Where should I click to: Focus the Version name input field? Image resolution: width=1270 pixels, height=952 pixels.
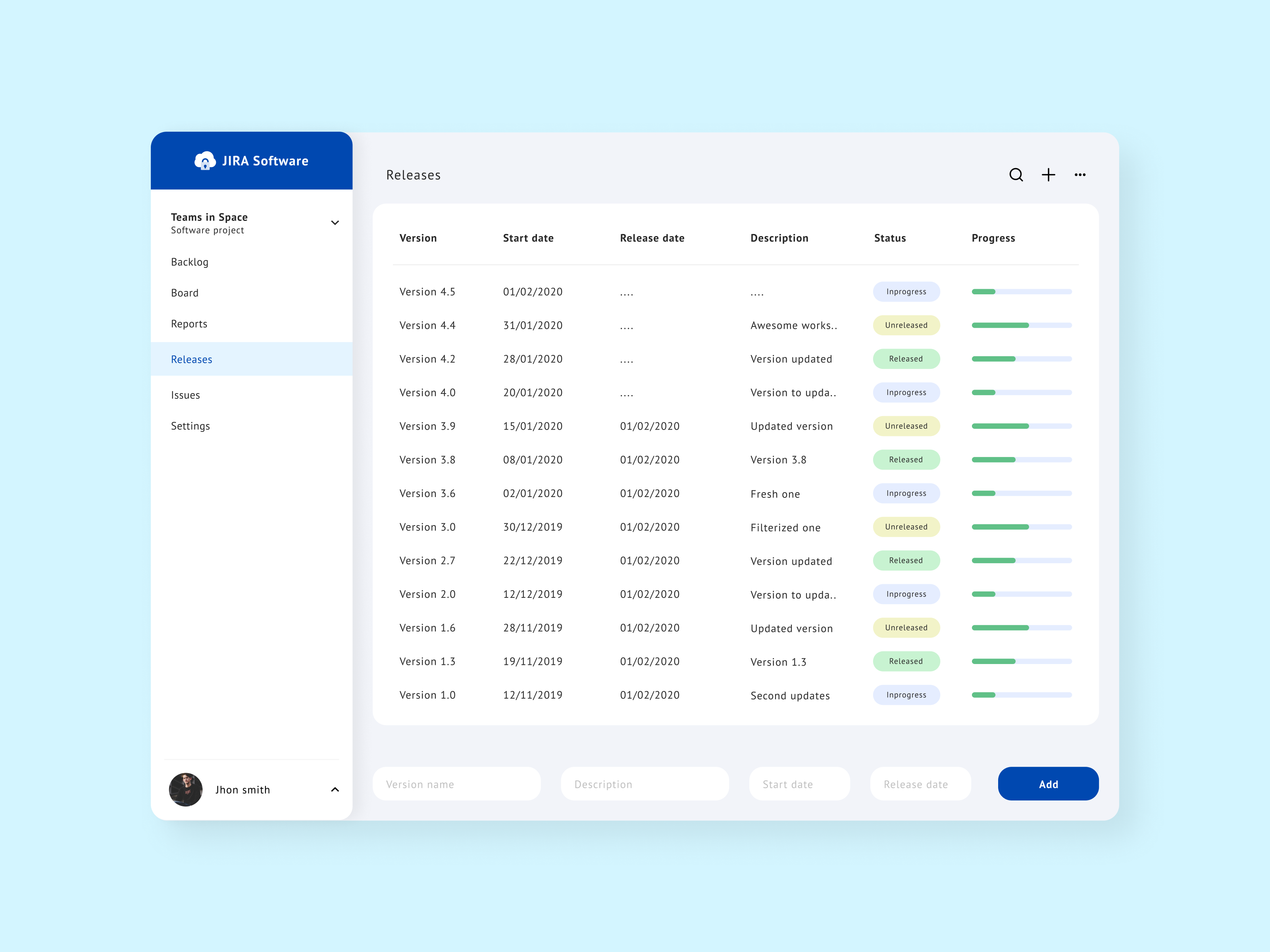coord(456,784)
